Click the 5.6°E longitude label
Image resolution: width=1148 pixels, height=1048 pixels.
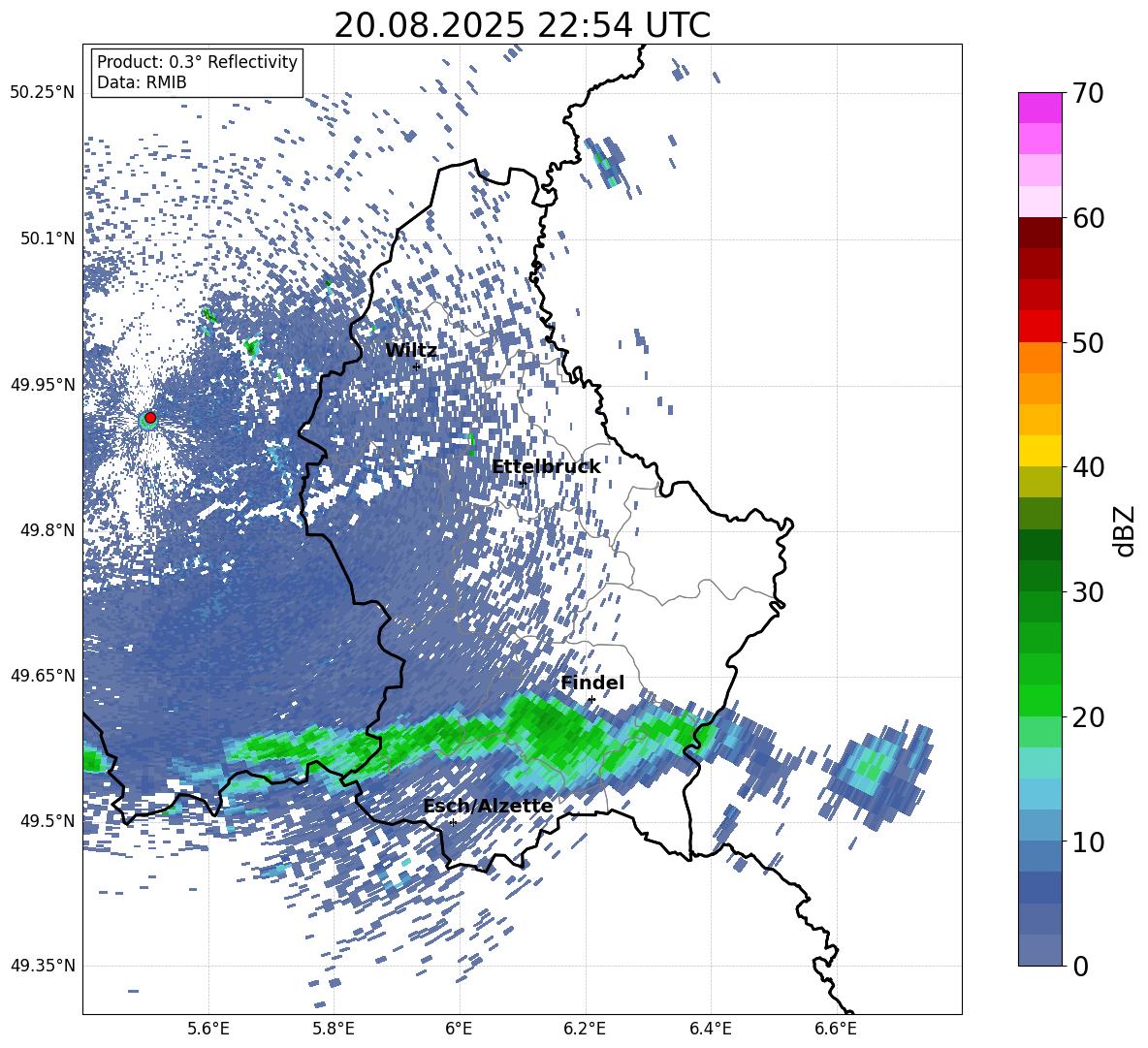click(x=208, y=1030)
